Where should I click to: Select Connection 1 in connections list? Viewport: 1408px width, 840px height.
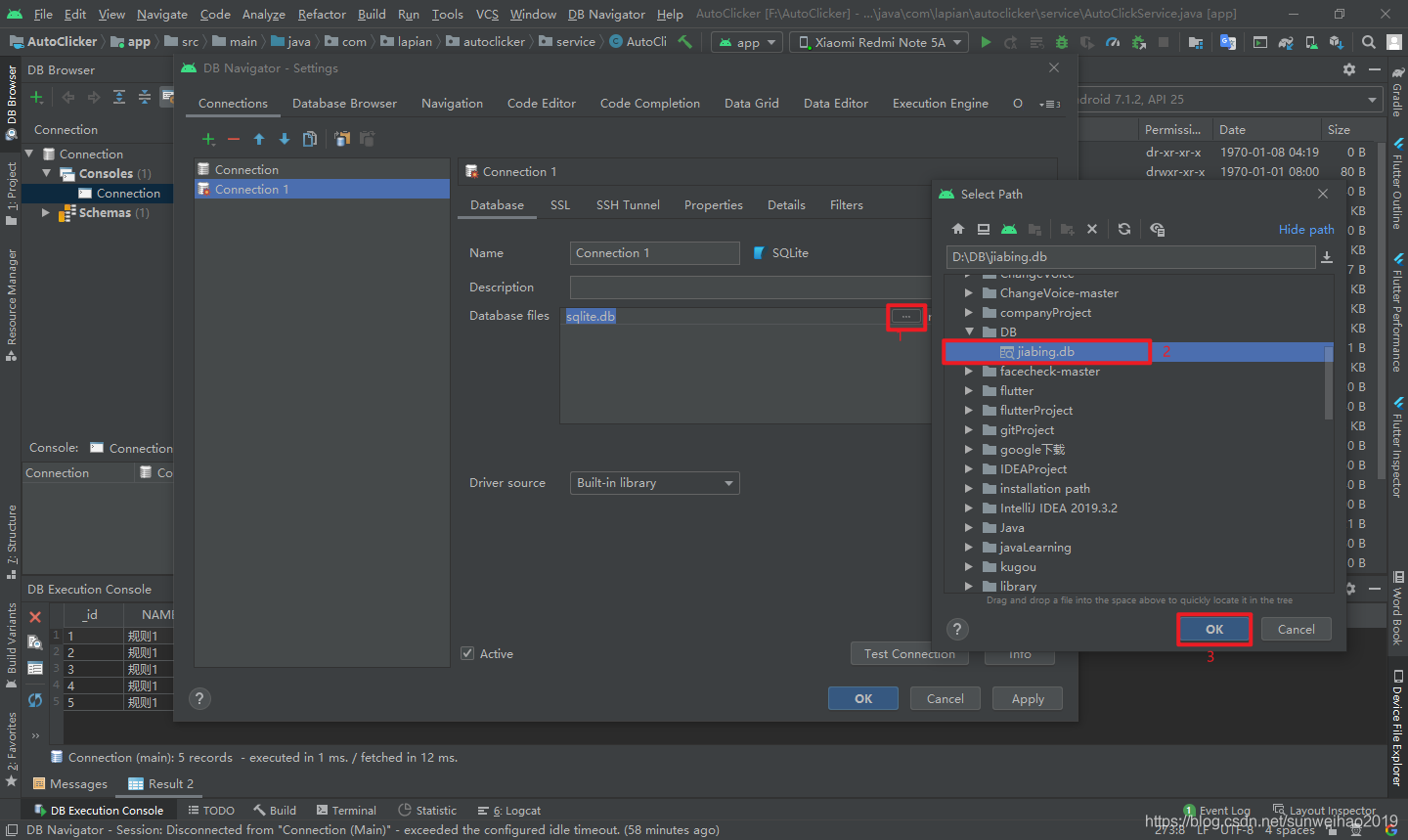pos(321,190)
